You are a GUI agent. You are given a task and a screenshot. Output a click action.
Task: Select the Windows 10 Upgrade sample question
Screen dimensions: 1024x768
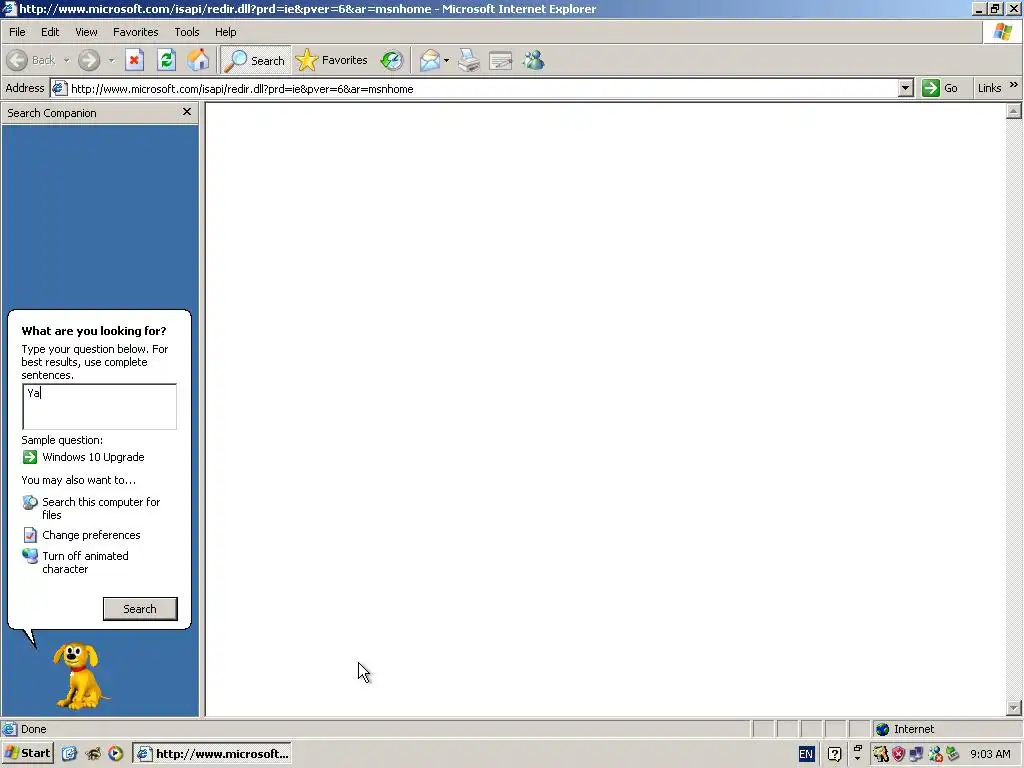tap(93, 457)
